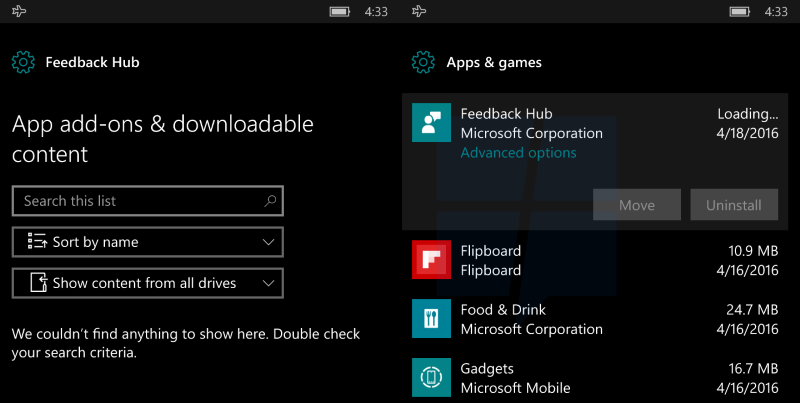The width and height of the screenshot is (800, 403).
Task: Open Advanced options for Feedback Hub
Action: click(x=518, y=153)
